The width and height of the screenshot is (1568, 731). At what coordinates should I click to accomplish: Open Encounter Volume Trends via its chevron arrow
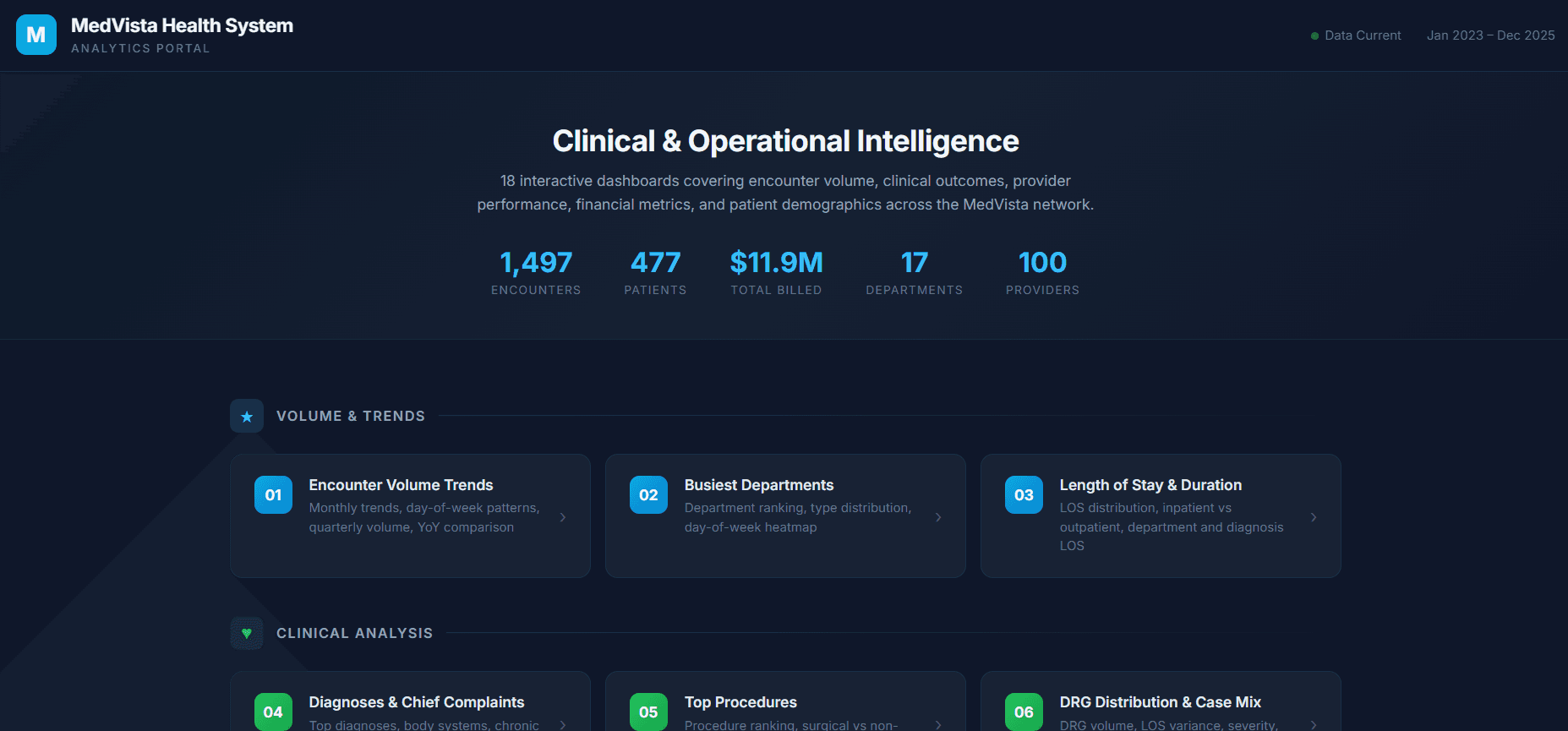pyautogui.click(x=563, y=517)
